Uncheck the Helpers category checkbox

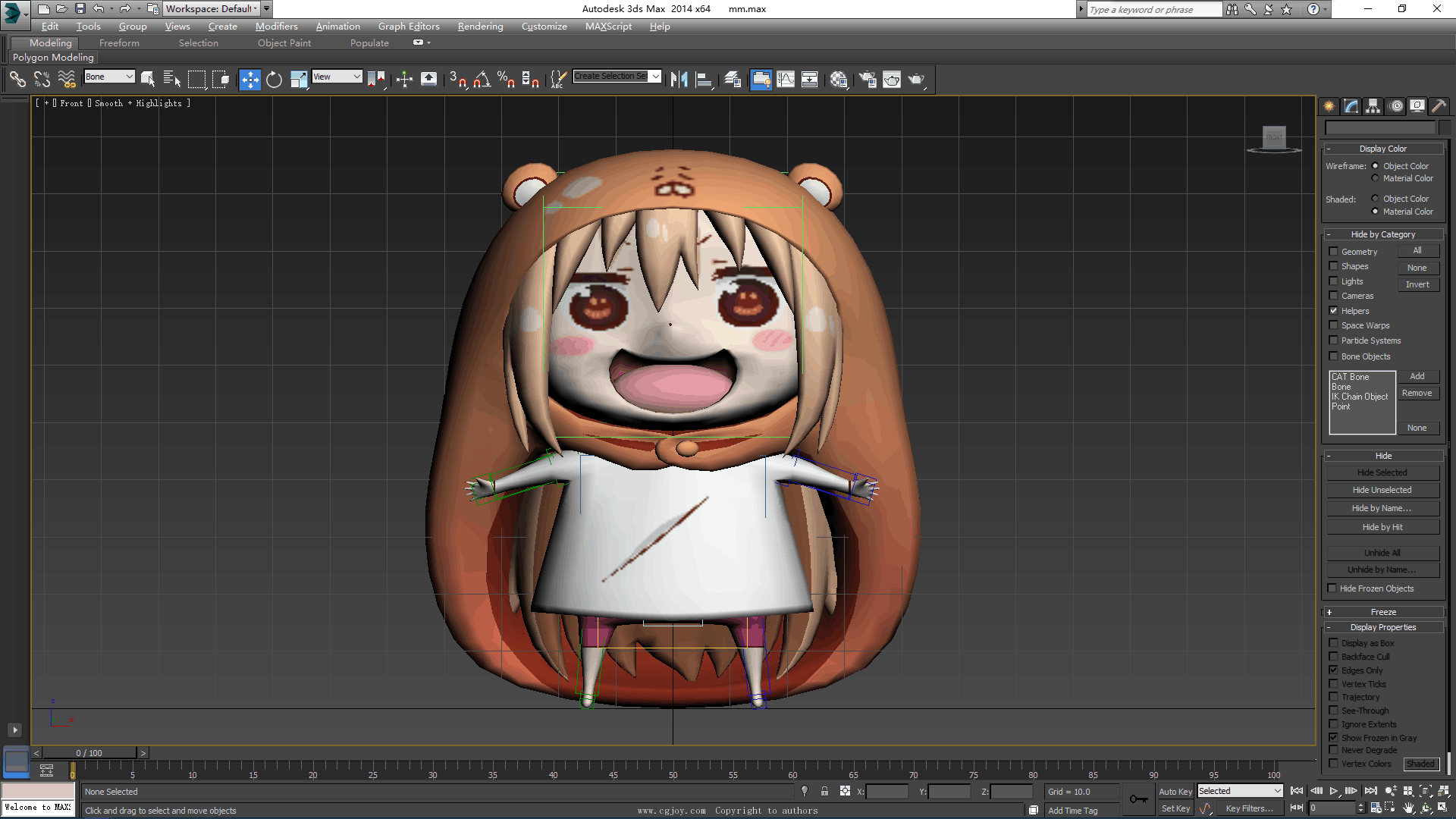1333,311
